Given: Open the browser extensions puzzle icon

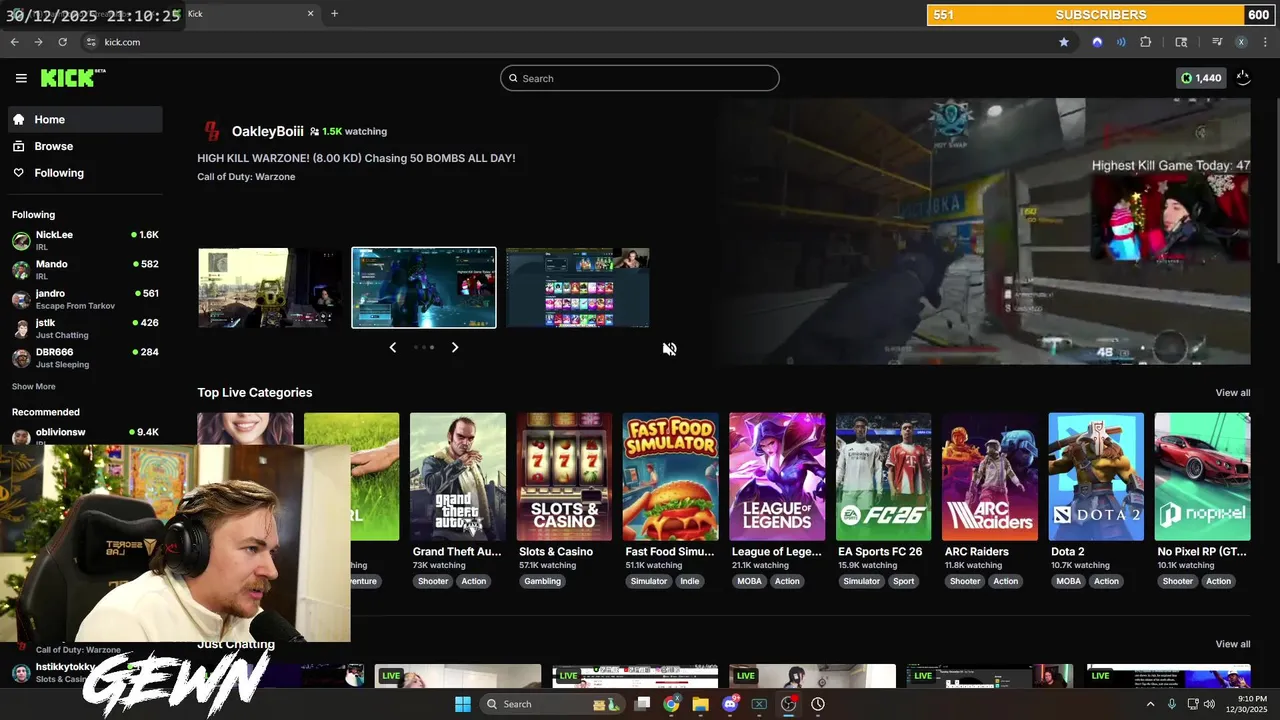Looking at the screenshot, I should coord(1146,42).
